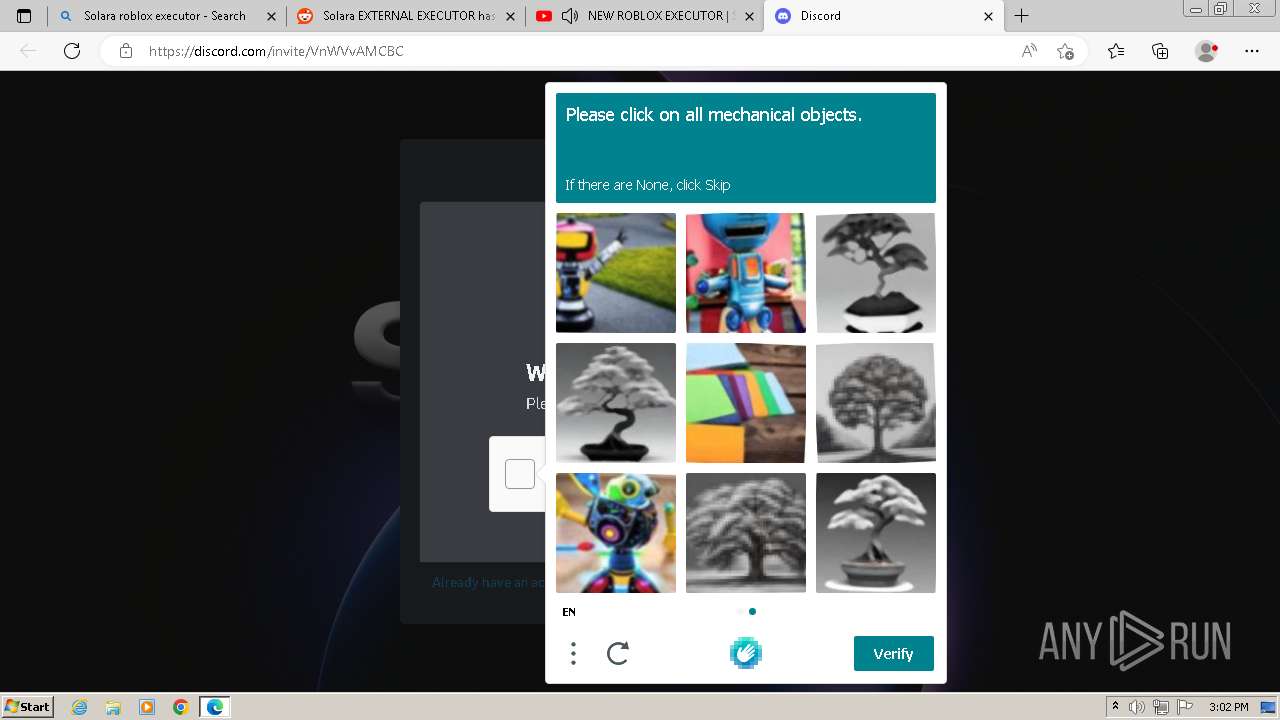Open browser Collections
The image size is (1280, 720).
[x=1160, y=51]
